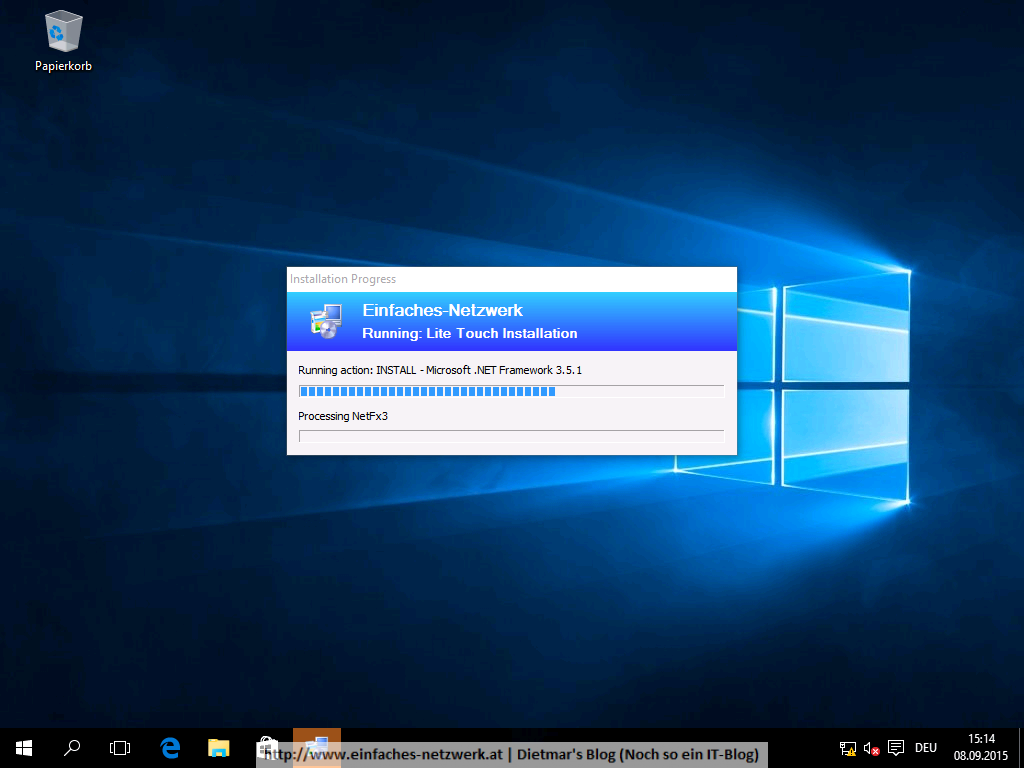
Task: Open the Windows Start menu
Action: tap(24, 748)
